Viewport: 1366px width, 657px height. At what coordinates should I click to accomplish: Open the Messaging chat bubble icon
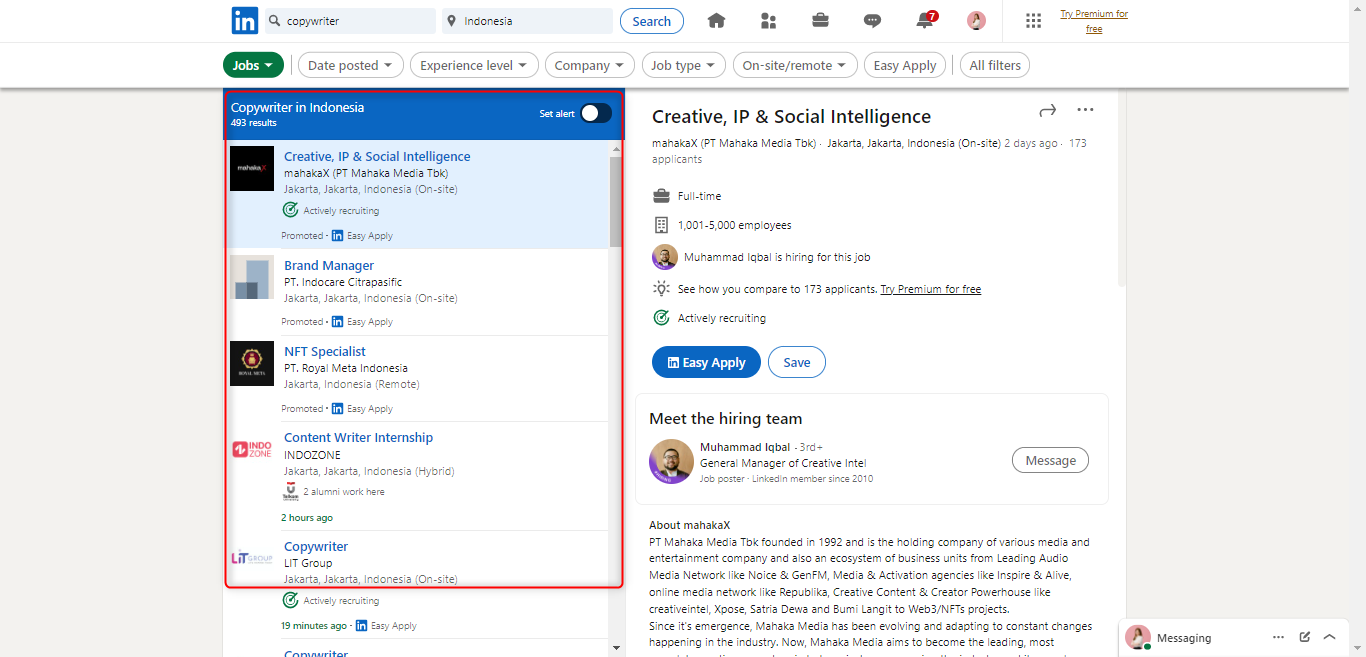pyautogui.click(x=872, y=21)
